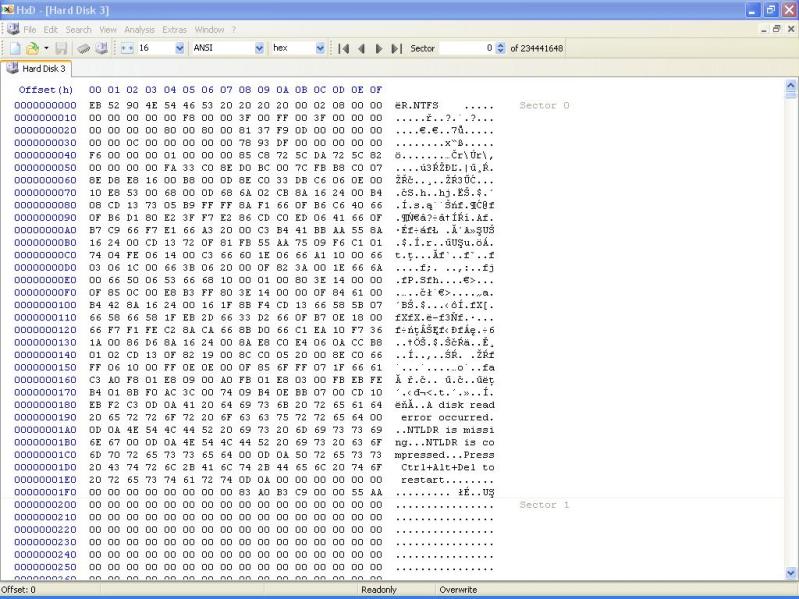
Task: Open the Search menu
Action: pos(78,30)
